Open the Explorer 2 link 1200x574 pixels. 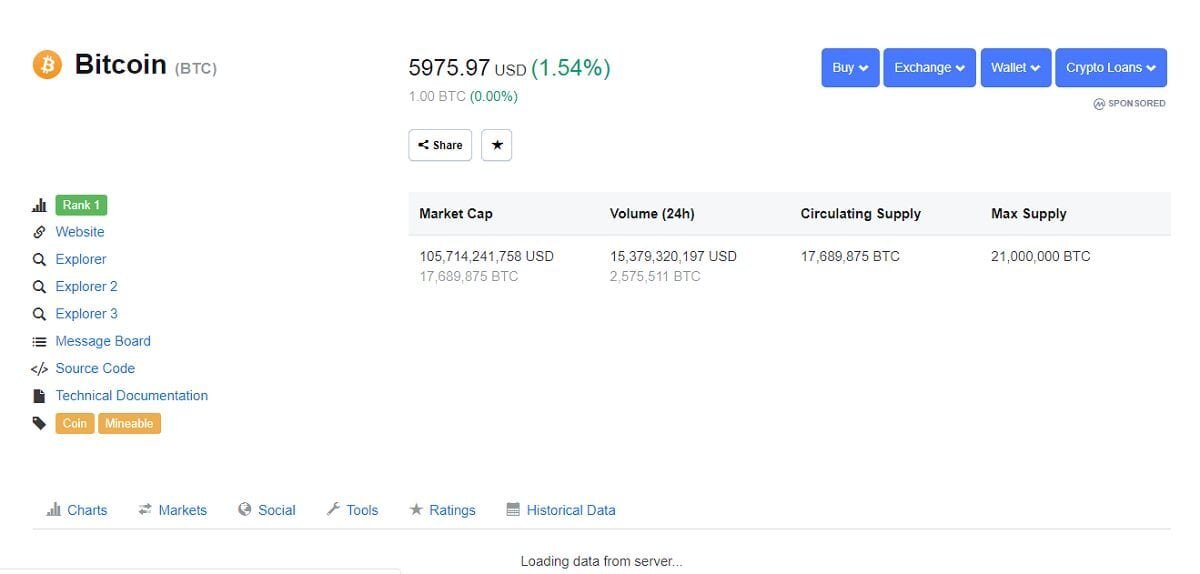pos(86,286)
